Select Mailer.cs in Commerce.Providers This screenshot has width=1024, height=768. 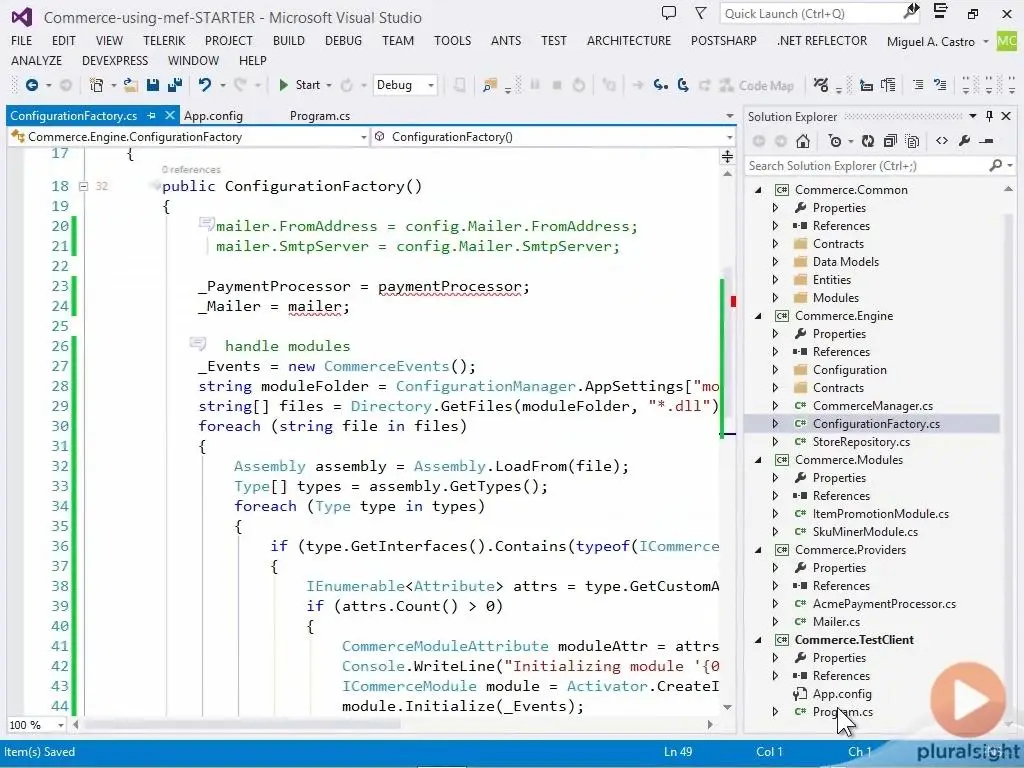pos(836,622)
